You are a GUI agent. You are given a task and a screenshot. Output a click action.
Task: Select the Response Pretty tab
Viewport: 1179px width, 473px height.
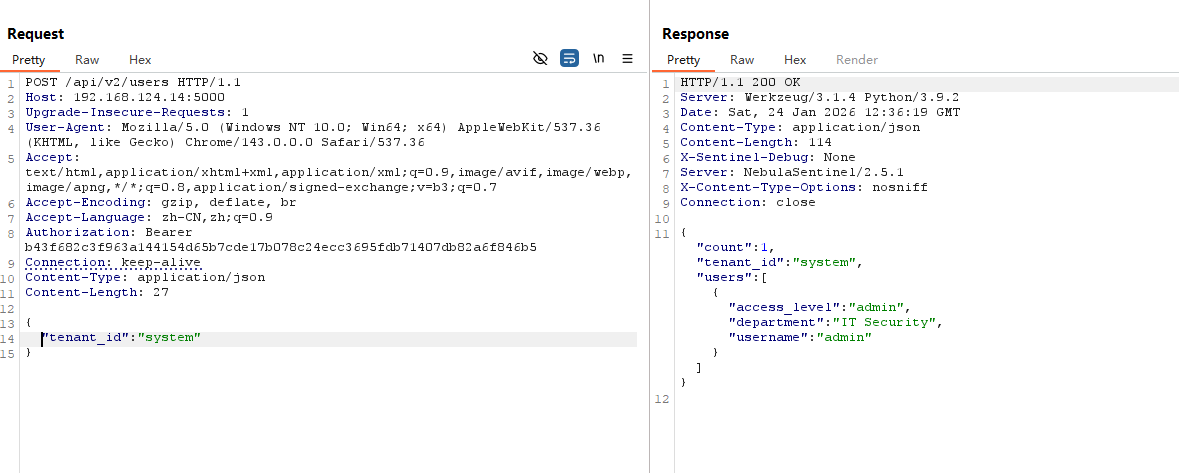point(684,60)
